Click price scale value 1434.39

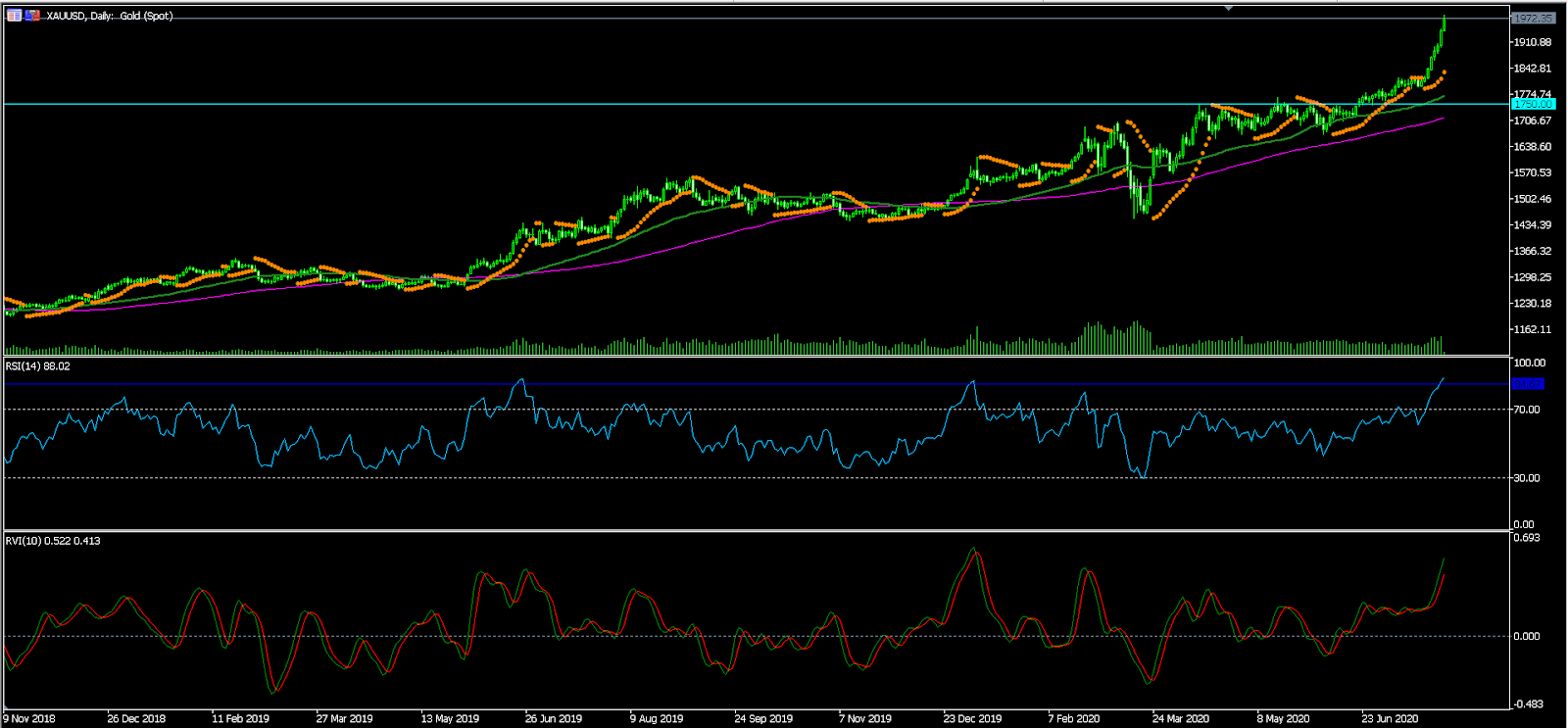[1533, 225]
